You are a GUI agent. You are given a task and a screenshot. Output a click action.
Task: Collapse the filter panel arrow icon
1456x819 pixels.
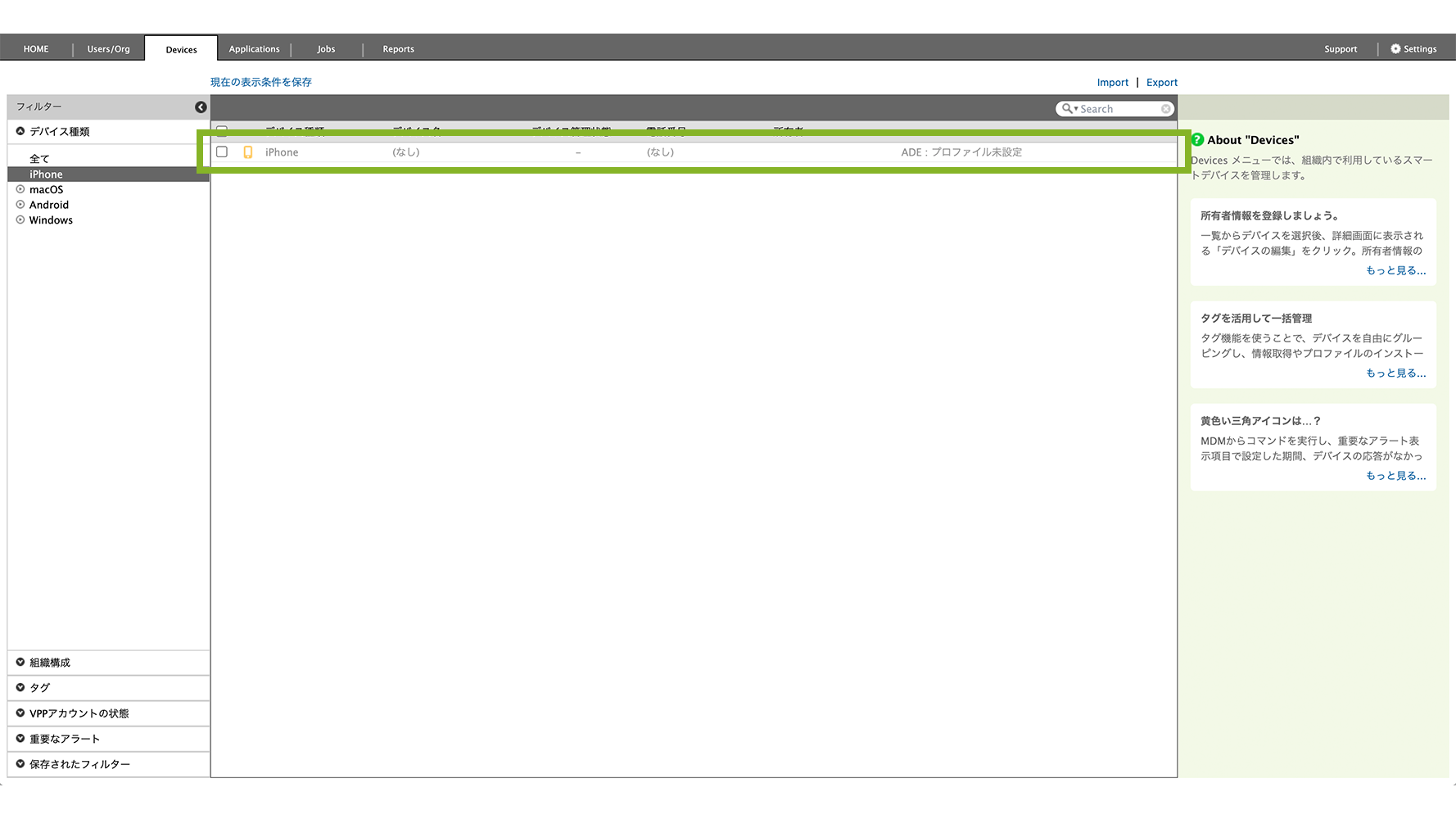pyautogui.click(x=201, y=107)
